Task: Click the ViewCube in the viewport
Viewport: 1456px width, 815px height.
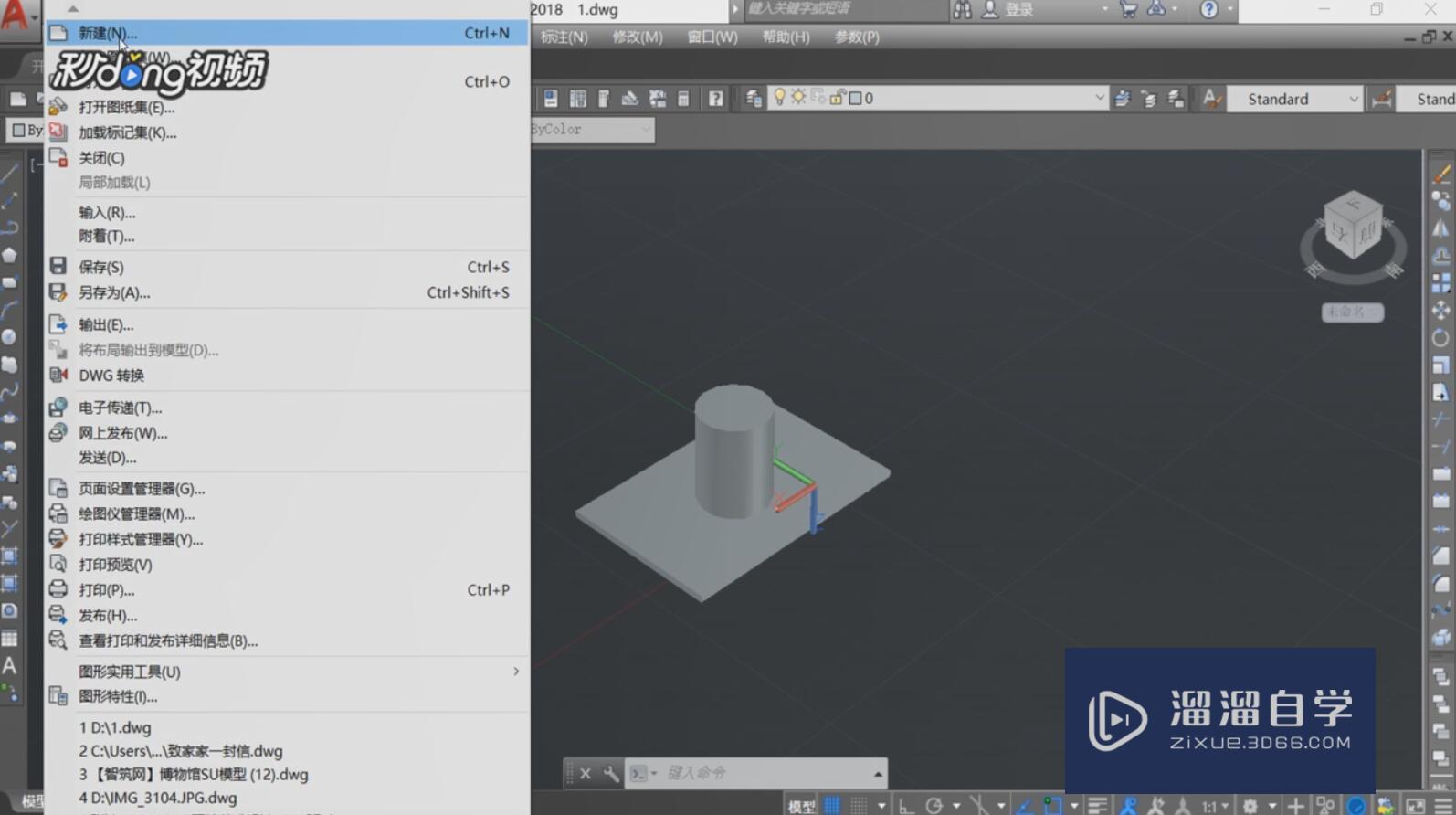Action: point(1353,224)
